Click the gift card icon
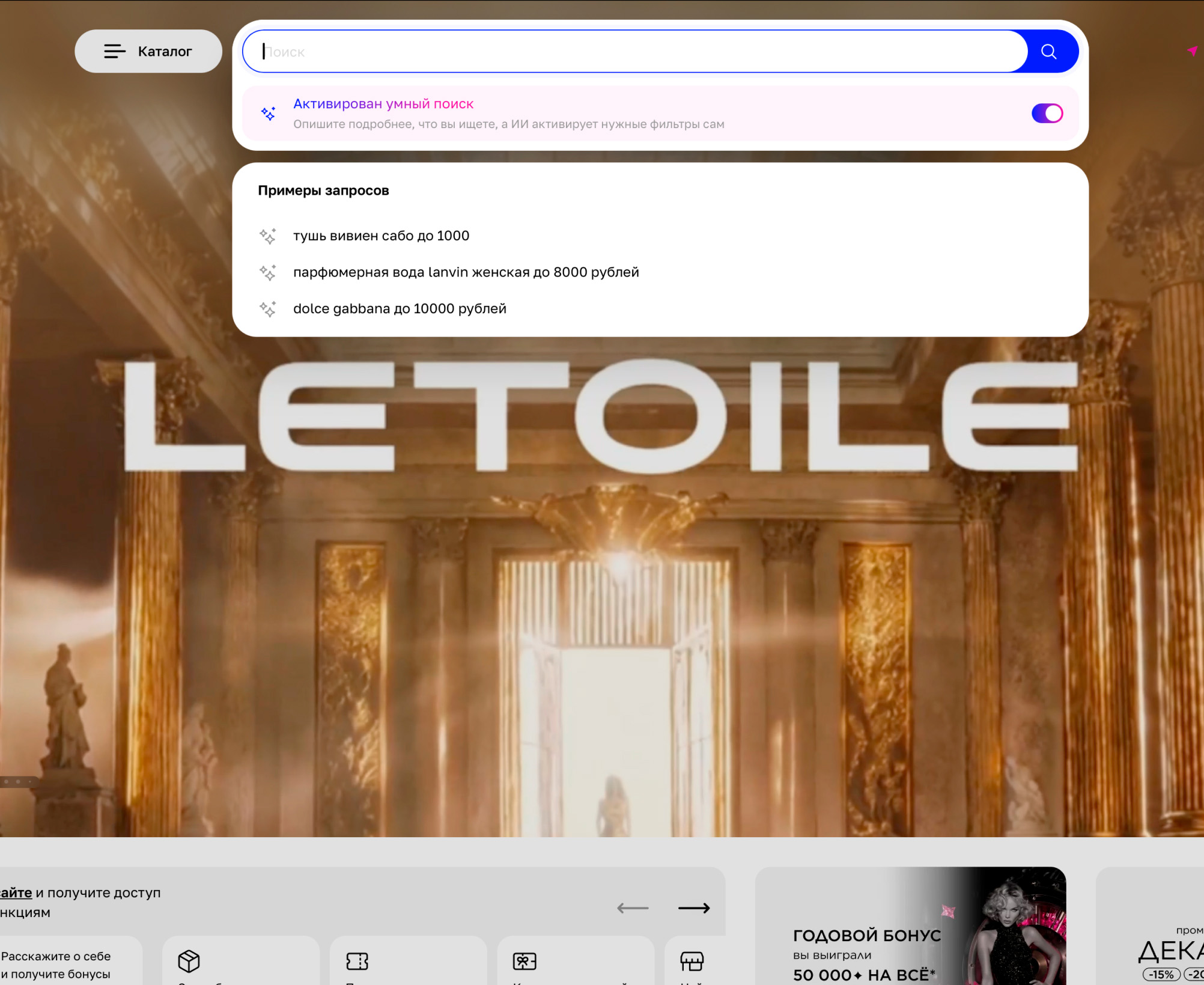Screen dimensions: 1204x985 coord(524,961)
